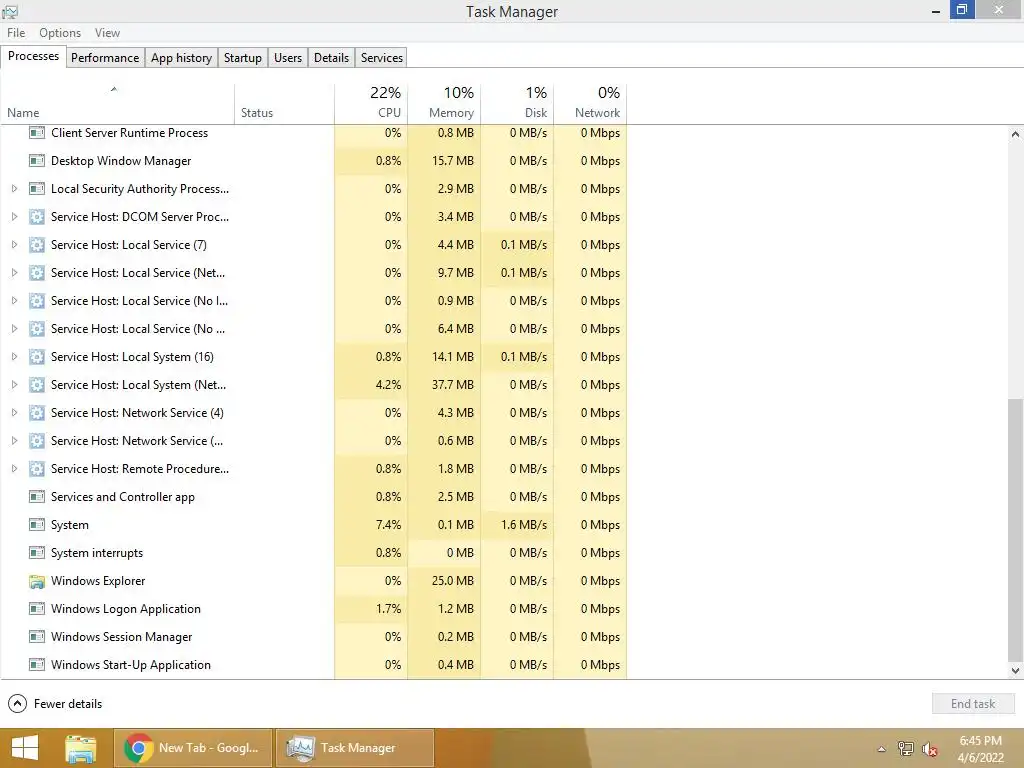
Task: Click the Service Host: Local Service (7) gear icon
Action: click(x=37, y=245)
